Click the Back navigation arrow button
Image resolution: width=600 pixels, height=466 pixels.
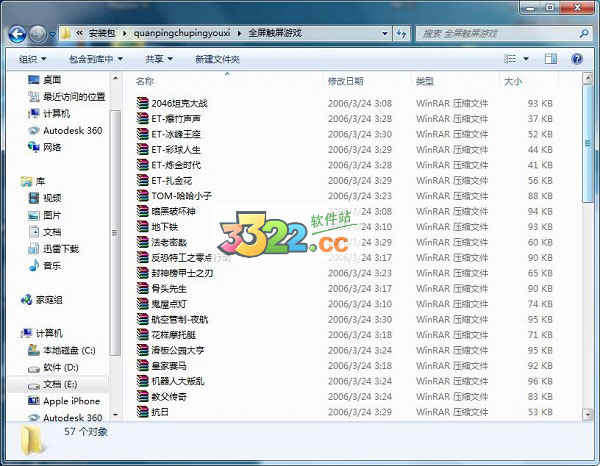coord(17,34)
